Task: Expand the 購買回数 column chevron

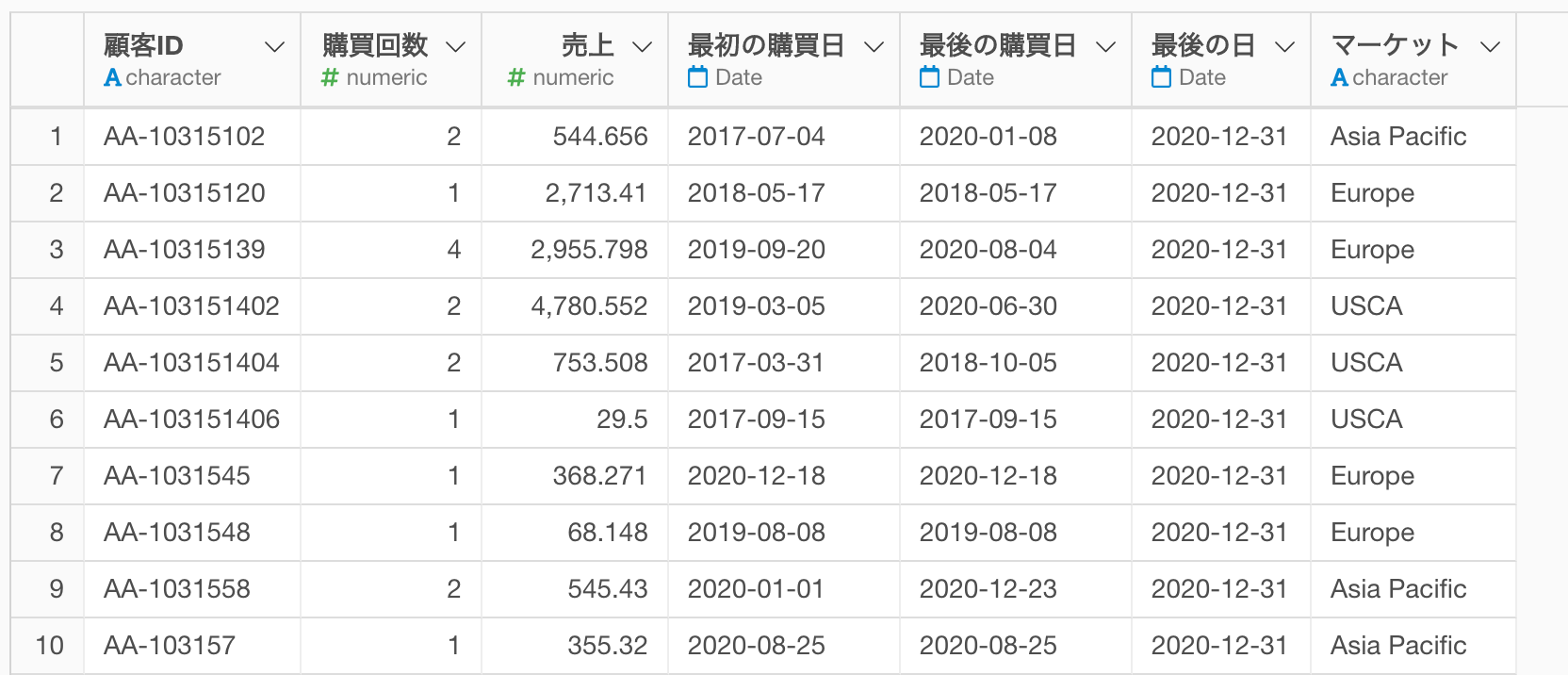Action: (455, 47)
